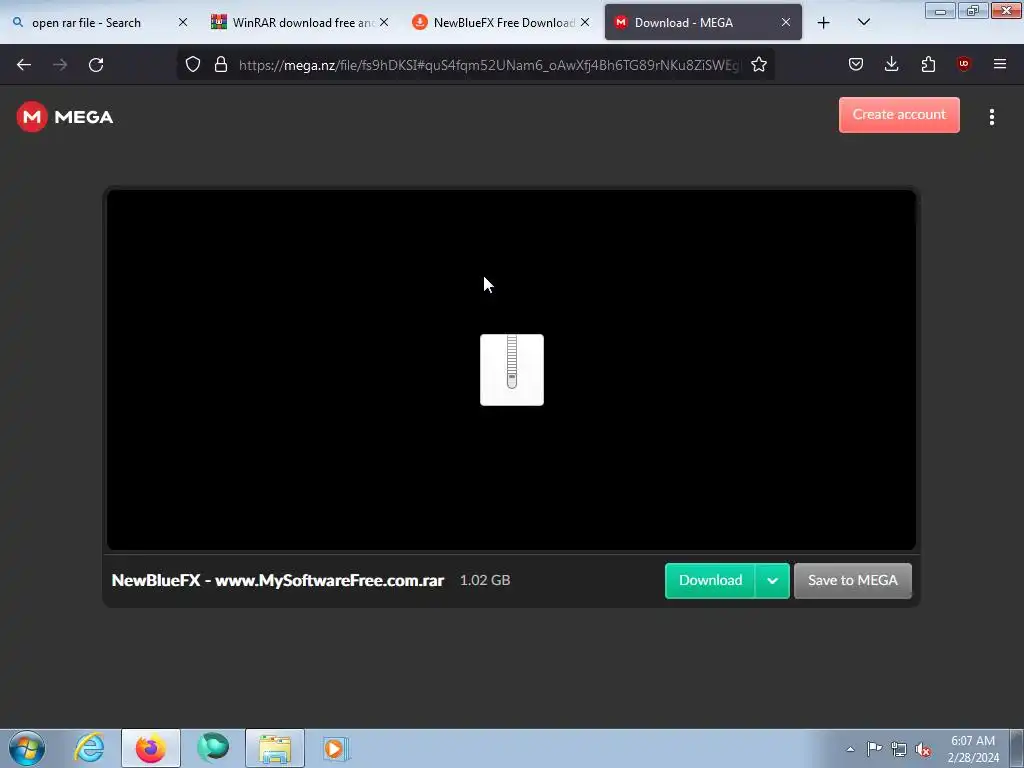Switch to the 'open rar file - Search' tab

pos(86,23)
